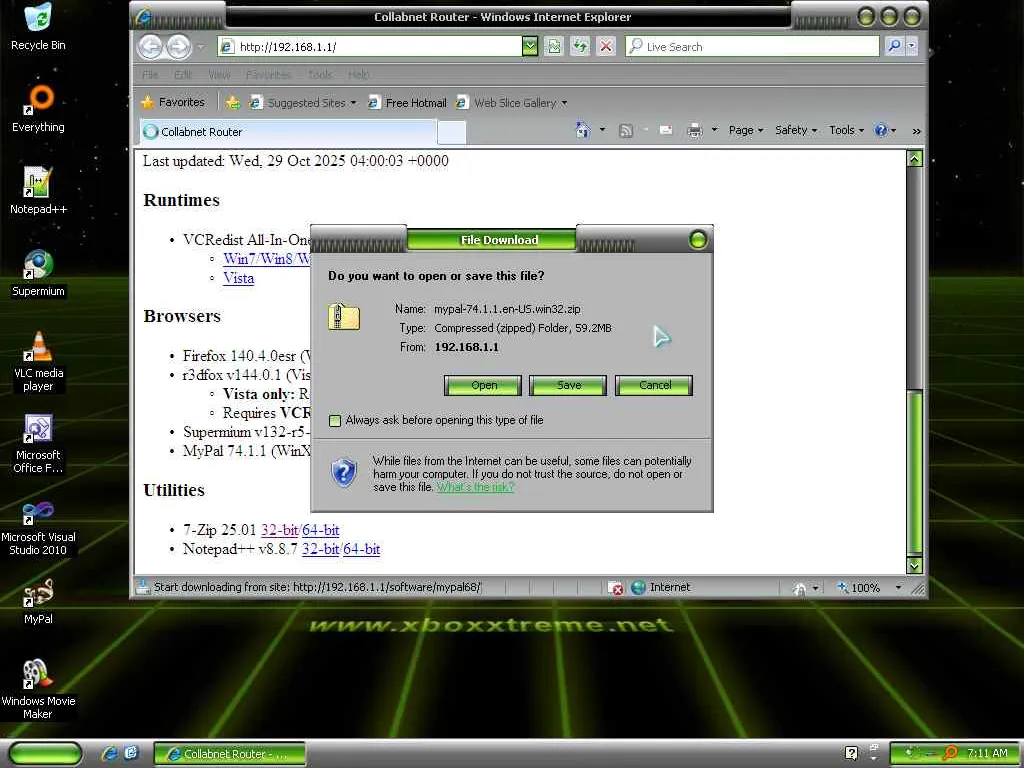Click the Refresh page icon

coord(580,46)
